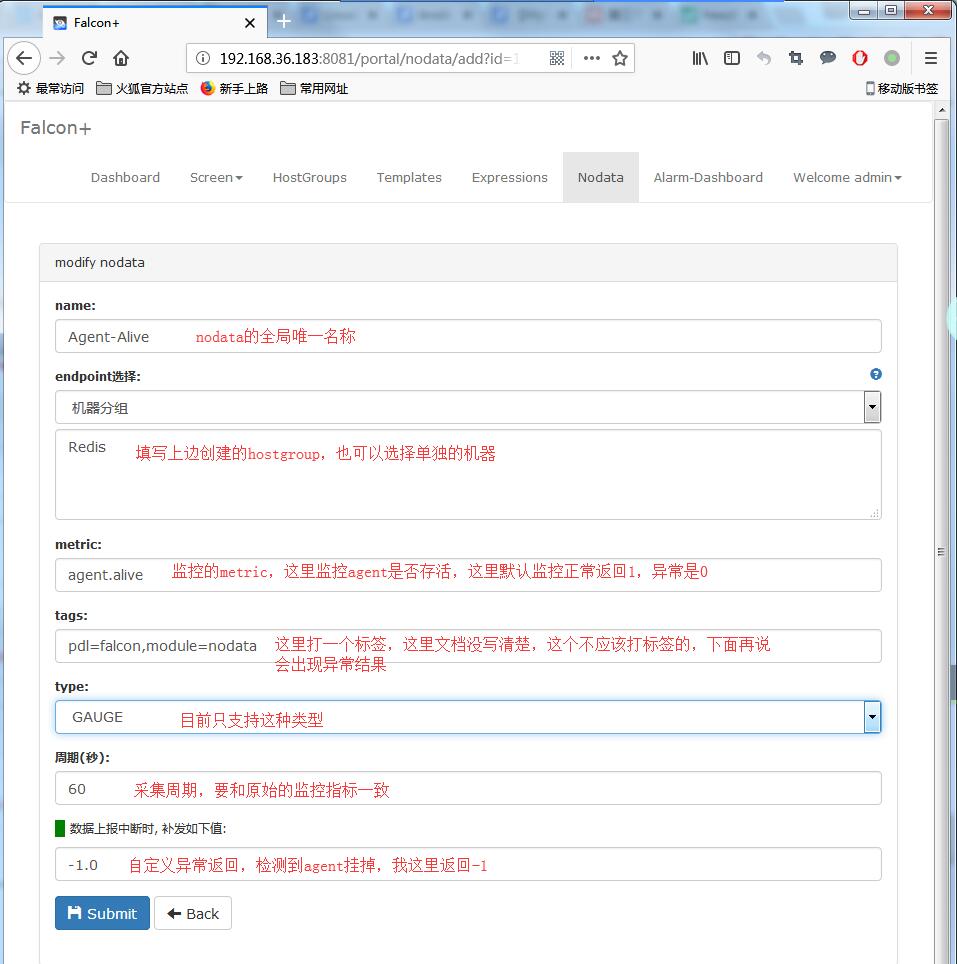Image resolution: width=957 pixels, height=964 pixels.
Task: Click the green color indicator square
Action: [60, 828]
